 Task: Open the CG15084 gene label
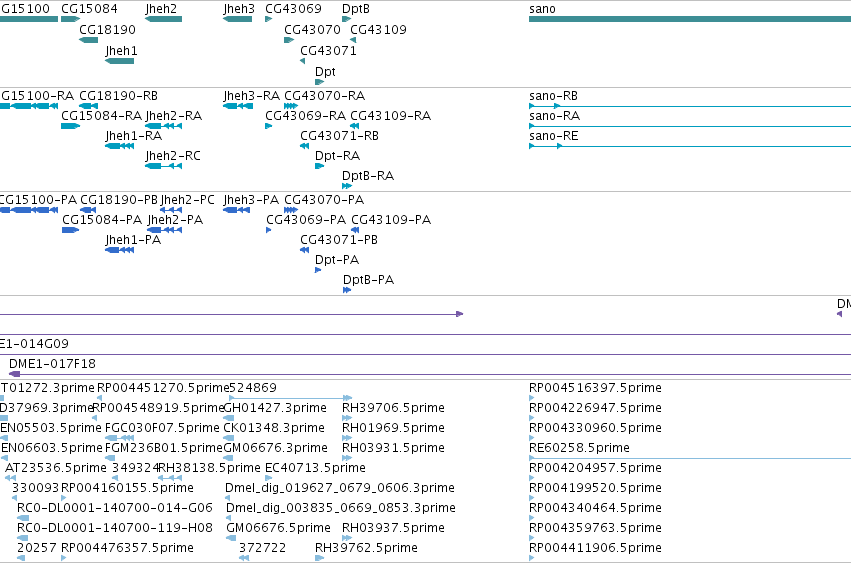(x=89, y=9)
